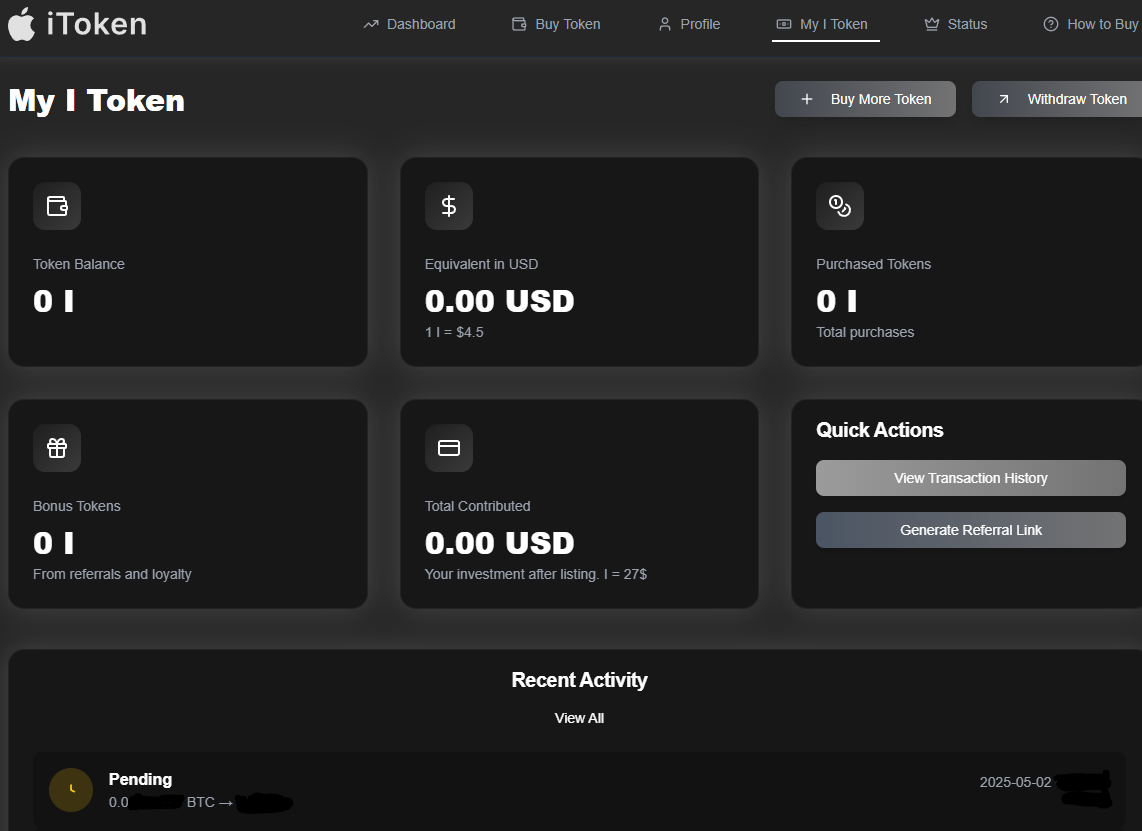
Task: Open the Status page
Action: coord(956,24)
